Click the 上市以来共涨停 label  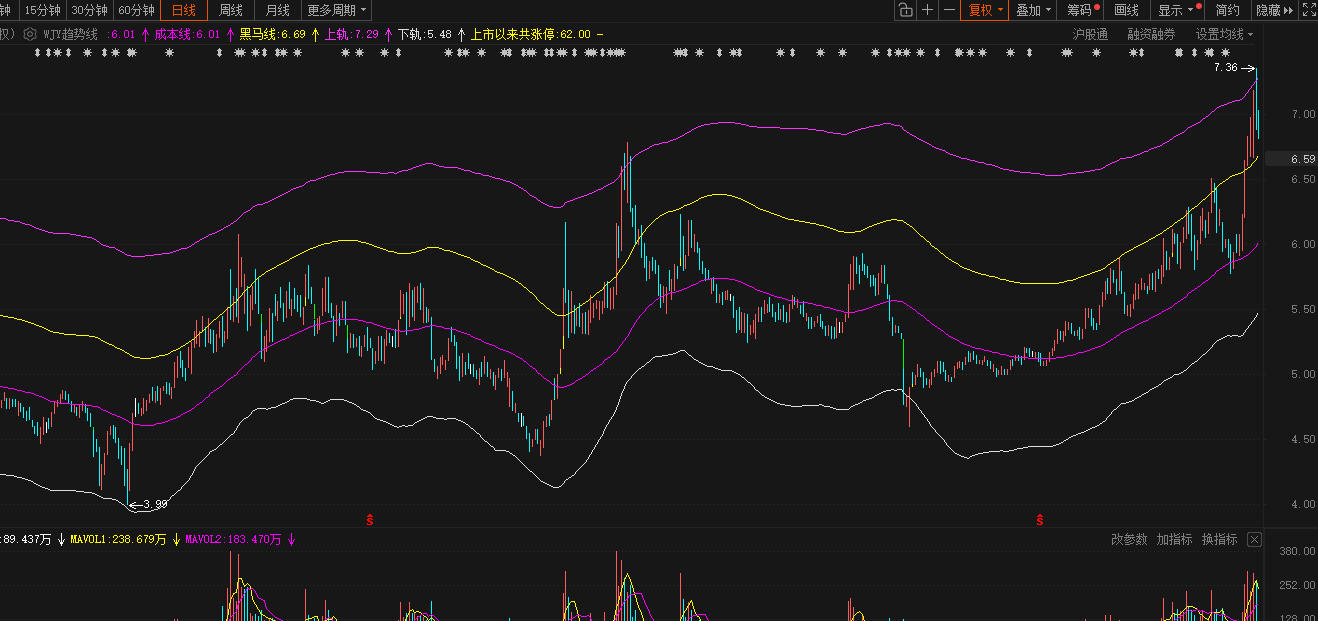(531, 34)
